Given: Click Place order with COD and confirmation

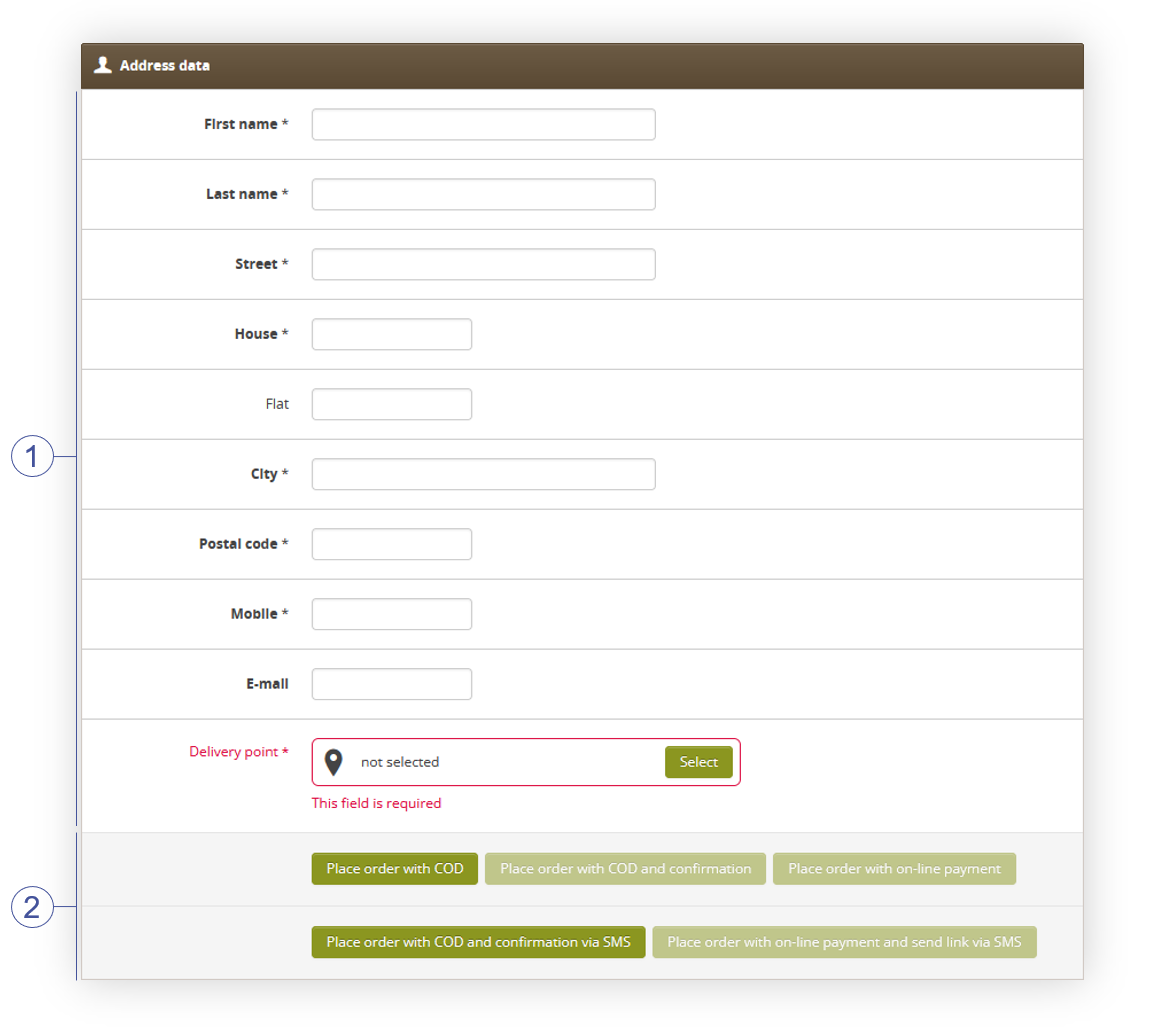Looking at the screenshot, I should click(626, 869).
